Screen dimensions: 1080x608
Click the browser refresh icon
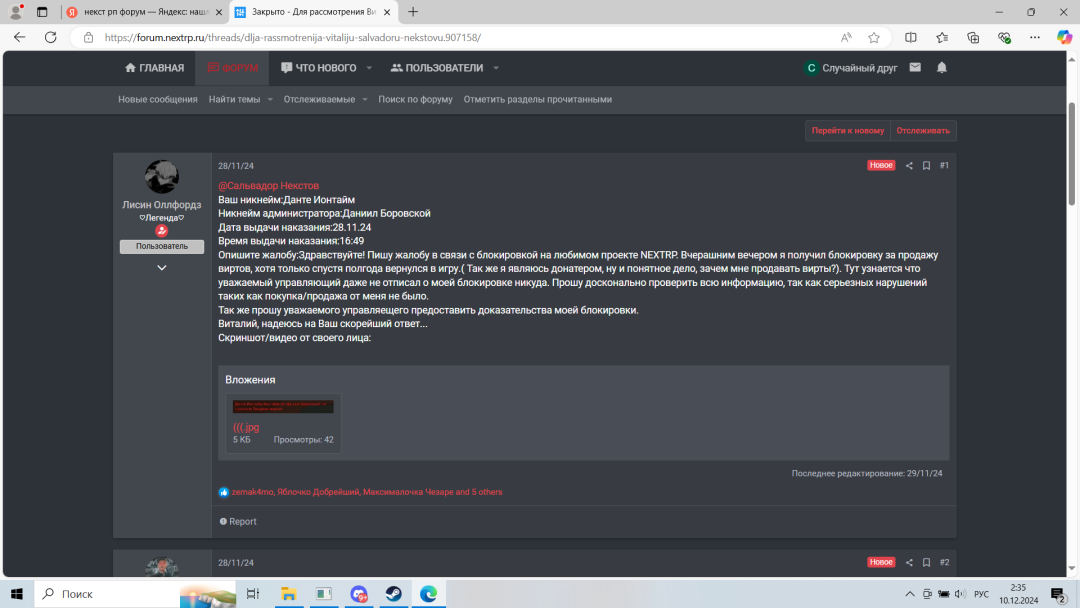click(x=50, y=37)
